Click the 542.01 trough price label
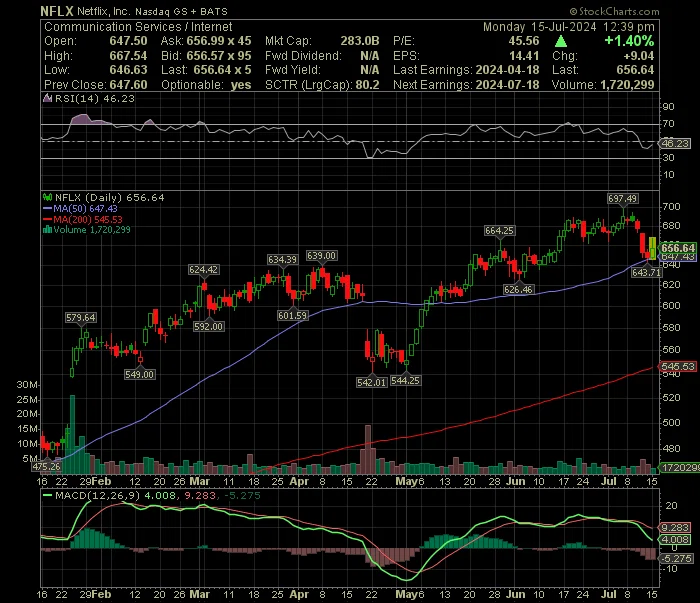Viewport: 700px width, 603px height. [x=371, y=383]
